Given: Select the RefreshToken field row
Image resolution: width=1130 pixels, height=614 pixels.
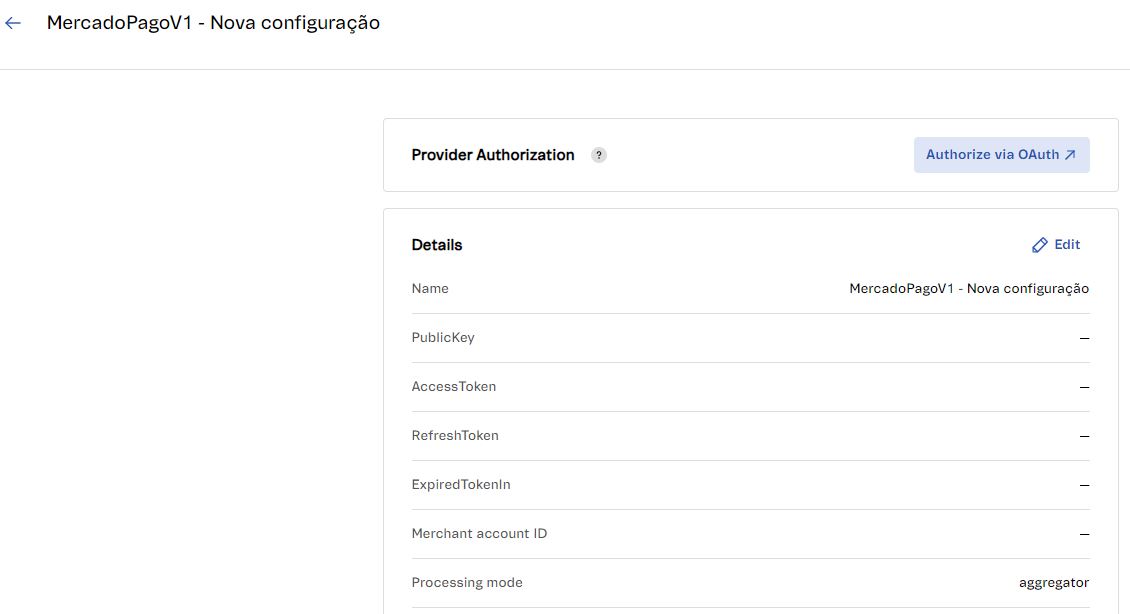Looking at the screenshot, I should click(457, 435).
